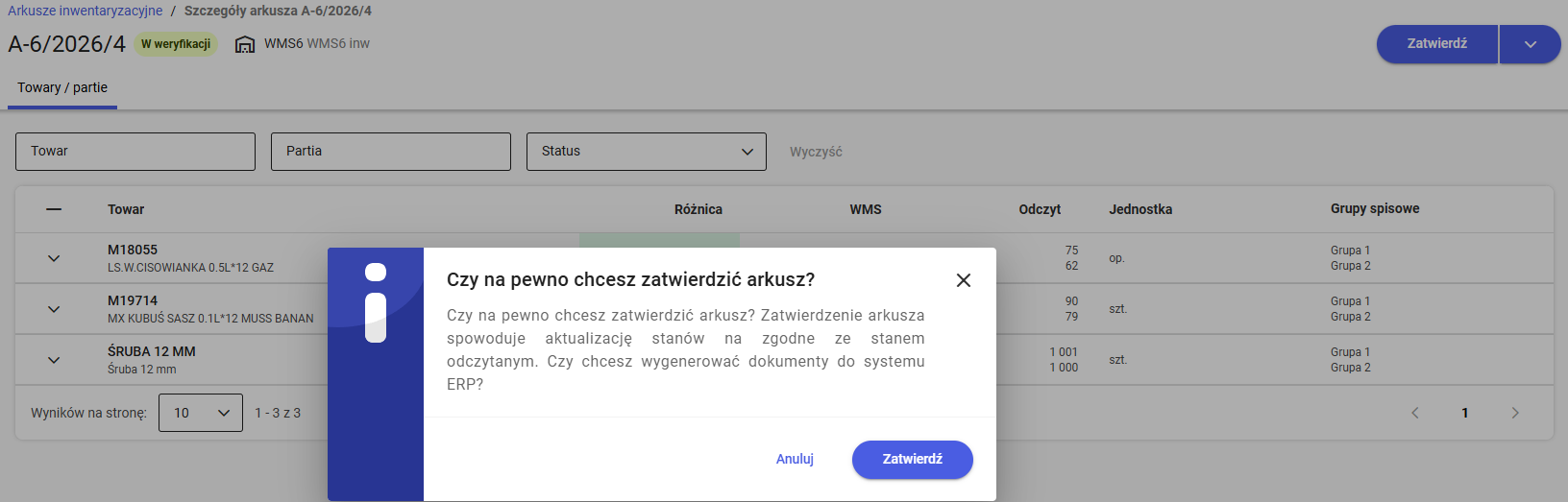Expand the M18055 row
This screenshot has width=1568, height=502.
pyautogui.click(x=54, y=258)
